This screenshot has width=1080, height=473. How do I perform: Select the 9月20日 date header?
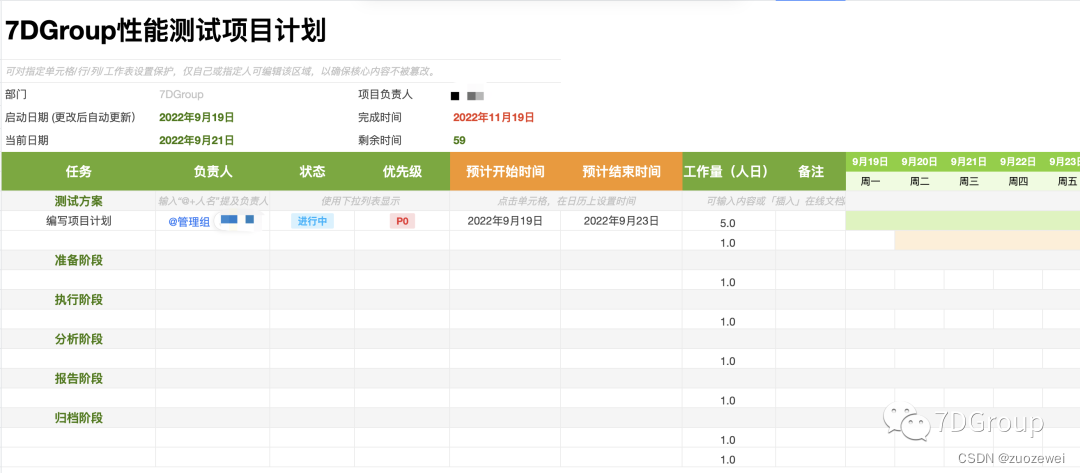click(920, 162)
